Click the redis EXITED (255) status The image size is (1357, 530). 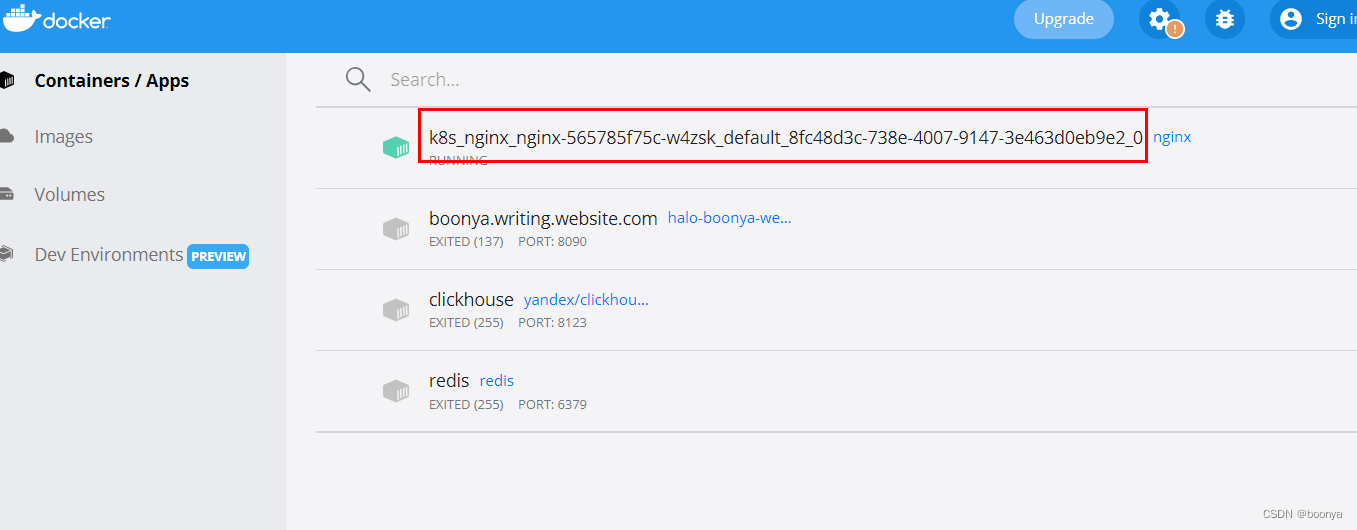[466, 405]
